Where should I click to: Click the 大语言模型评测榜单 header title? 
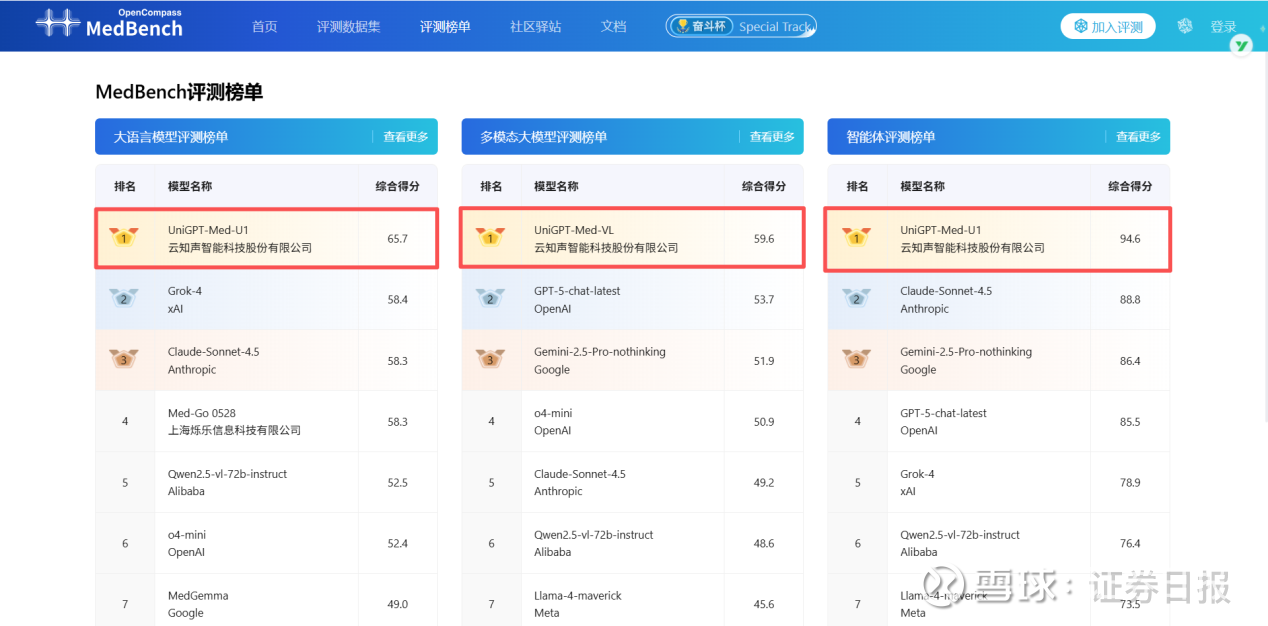[171, 137]
